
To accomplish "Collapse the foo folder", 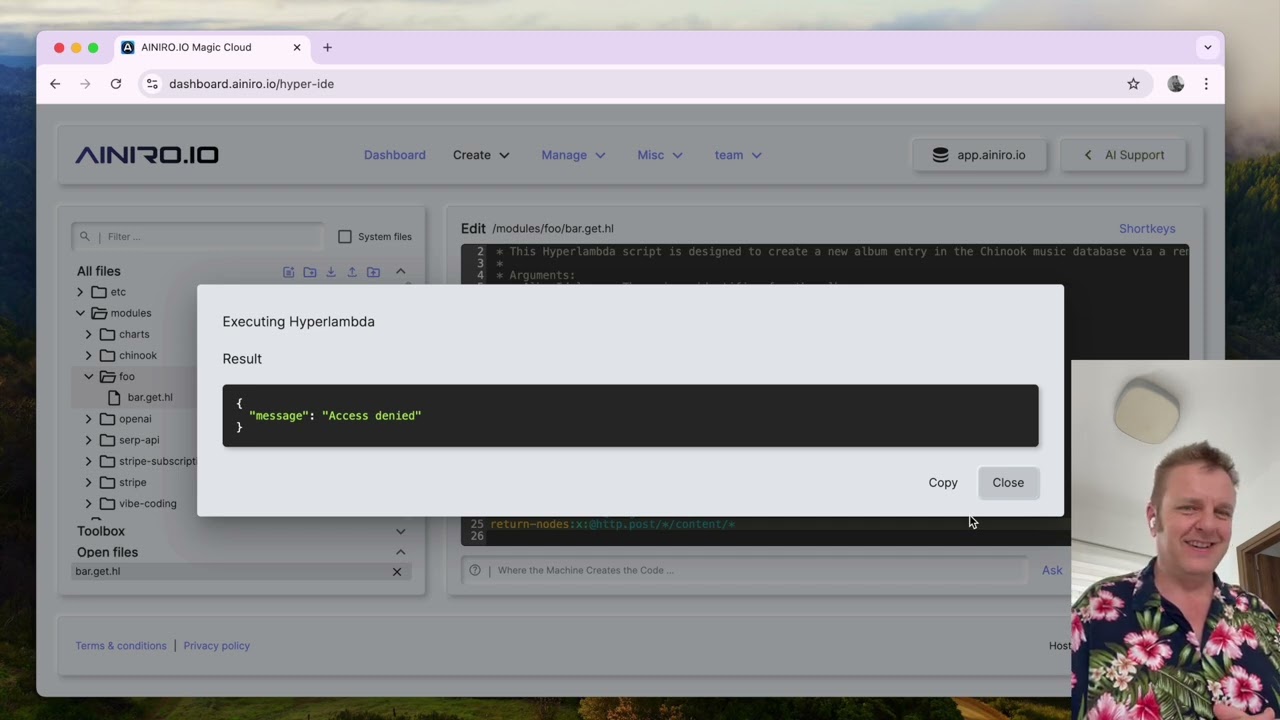I will 88,376.
